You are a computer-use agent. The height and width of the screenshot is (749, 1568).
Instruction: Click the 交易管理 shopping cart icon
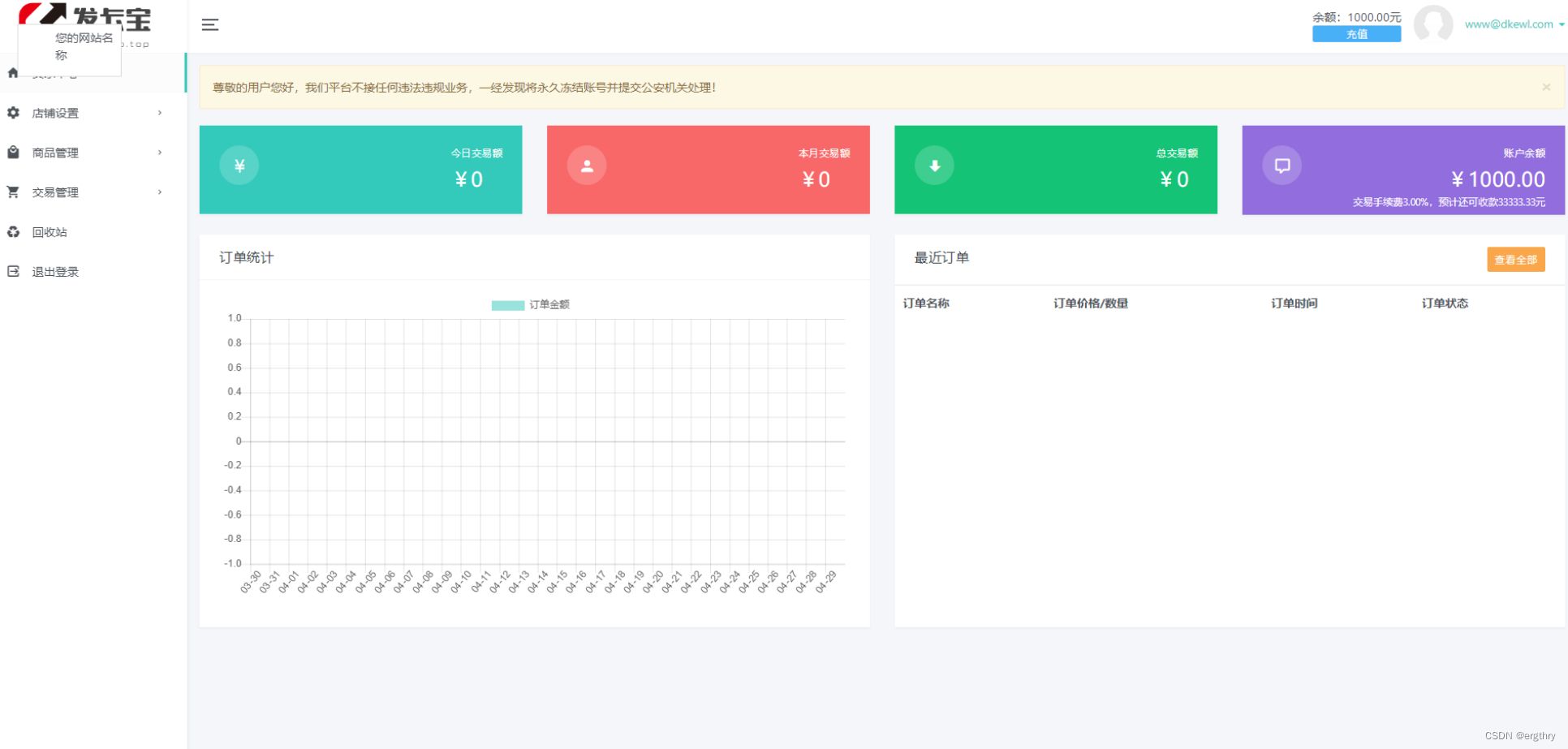click(x=12, y=192)
